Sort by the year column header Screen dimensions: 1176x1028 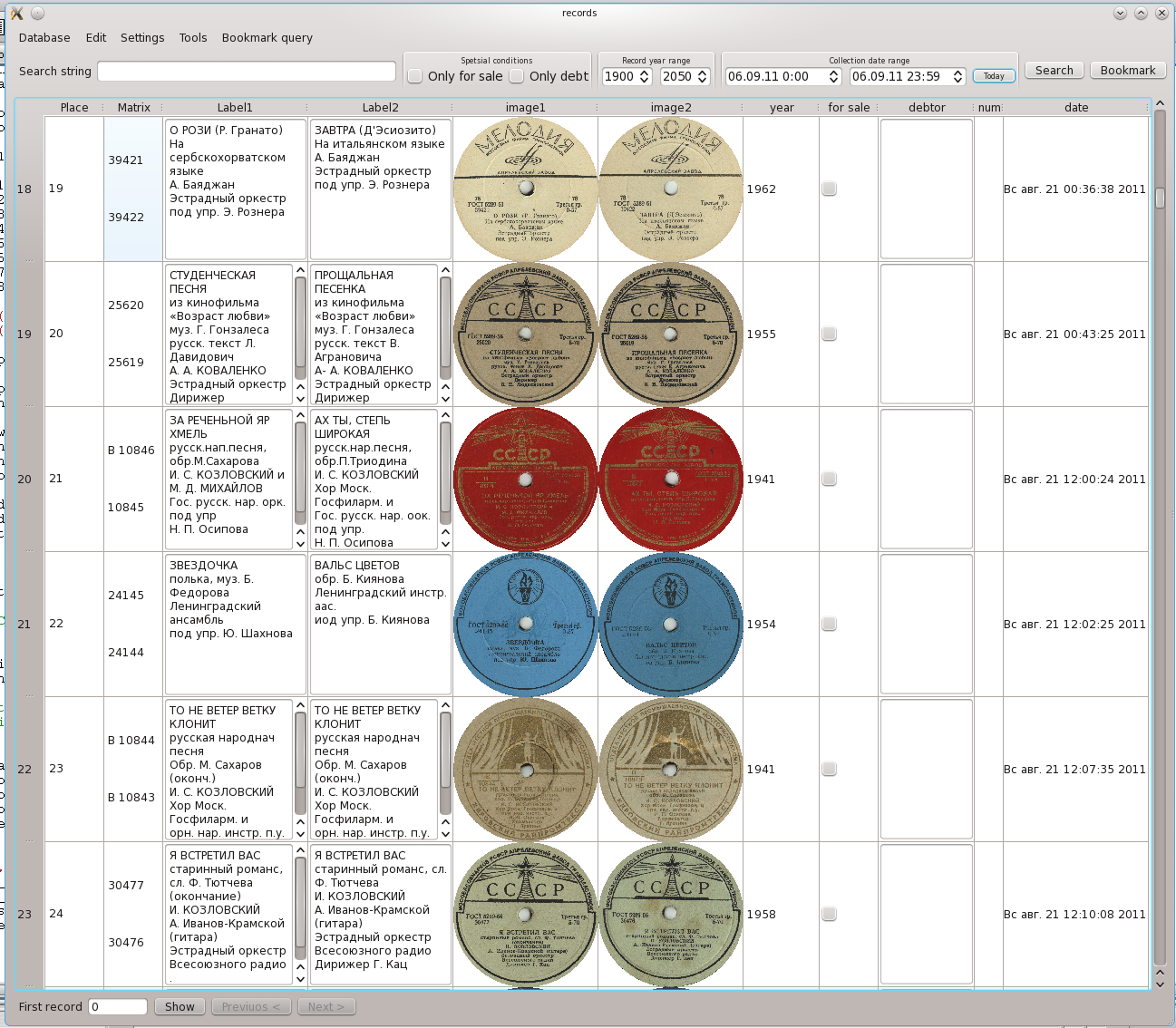(x=782, y=107)
